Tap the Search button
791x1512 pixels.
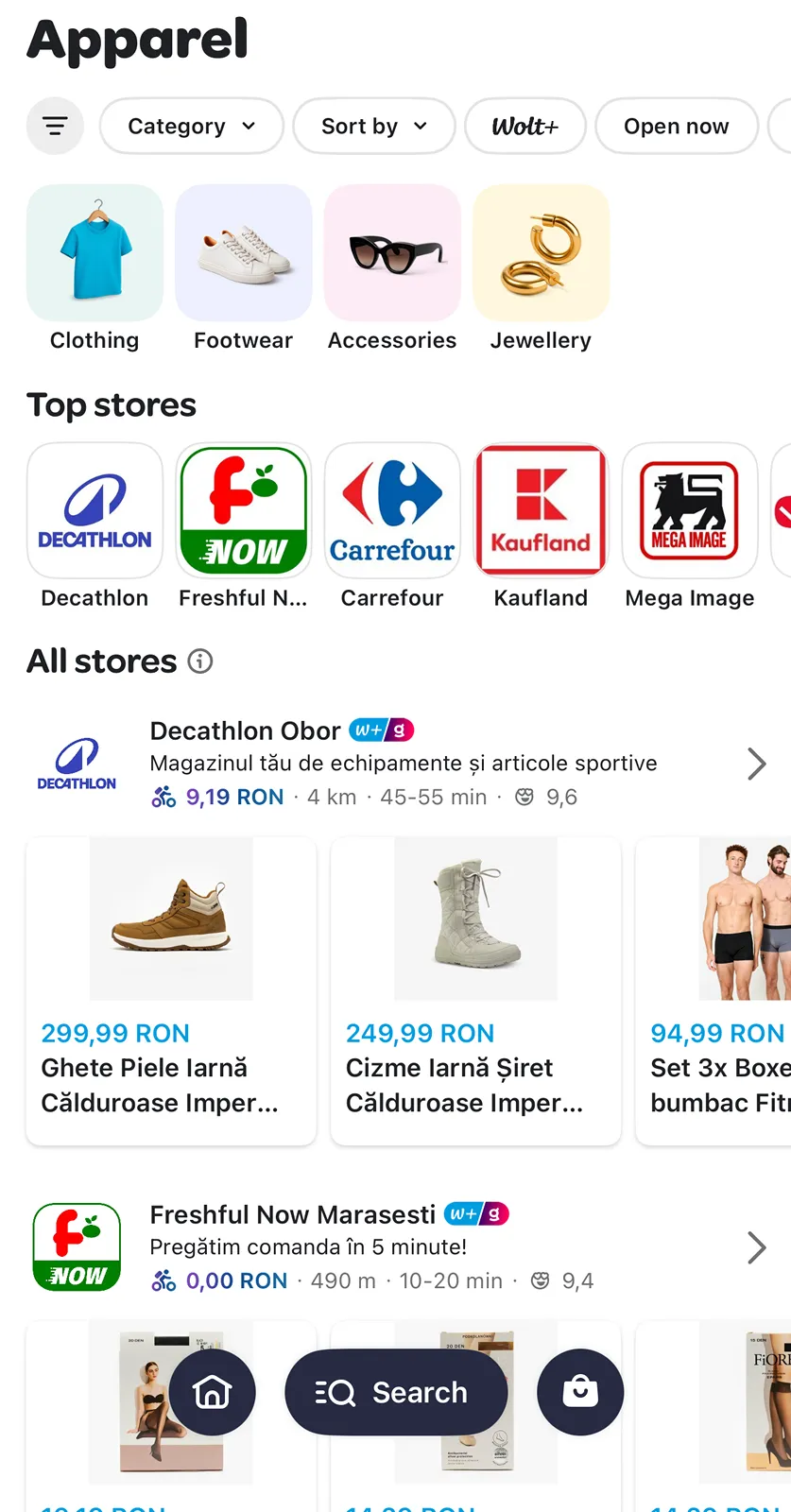(x=396, y=1392)
